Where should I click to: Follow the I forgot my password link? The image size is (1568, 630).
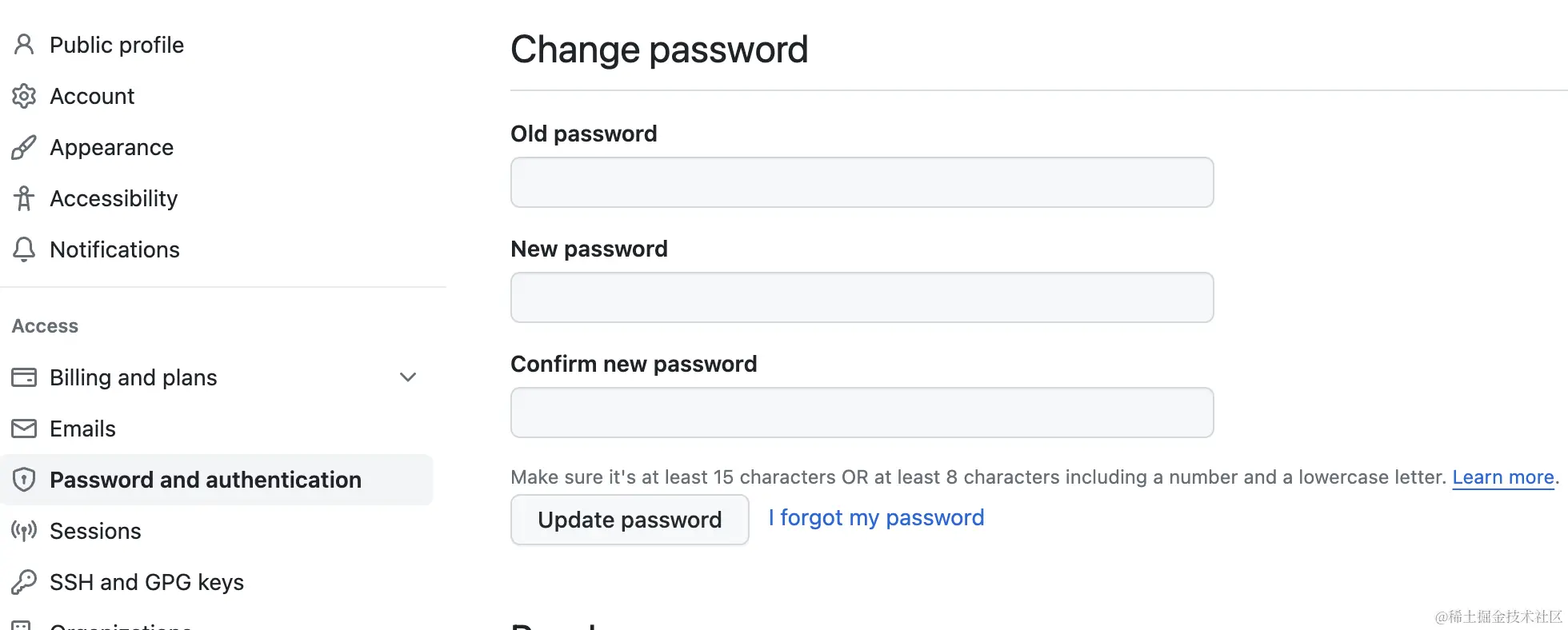point(876,518)
